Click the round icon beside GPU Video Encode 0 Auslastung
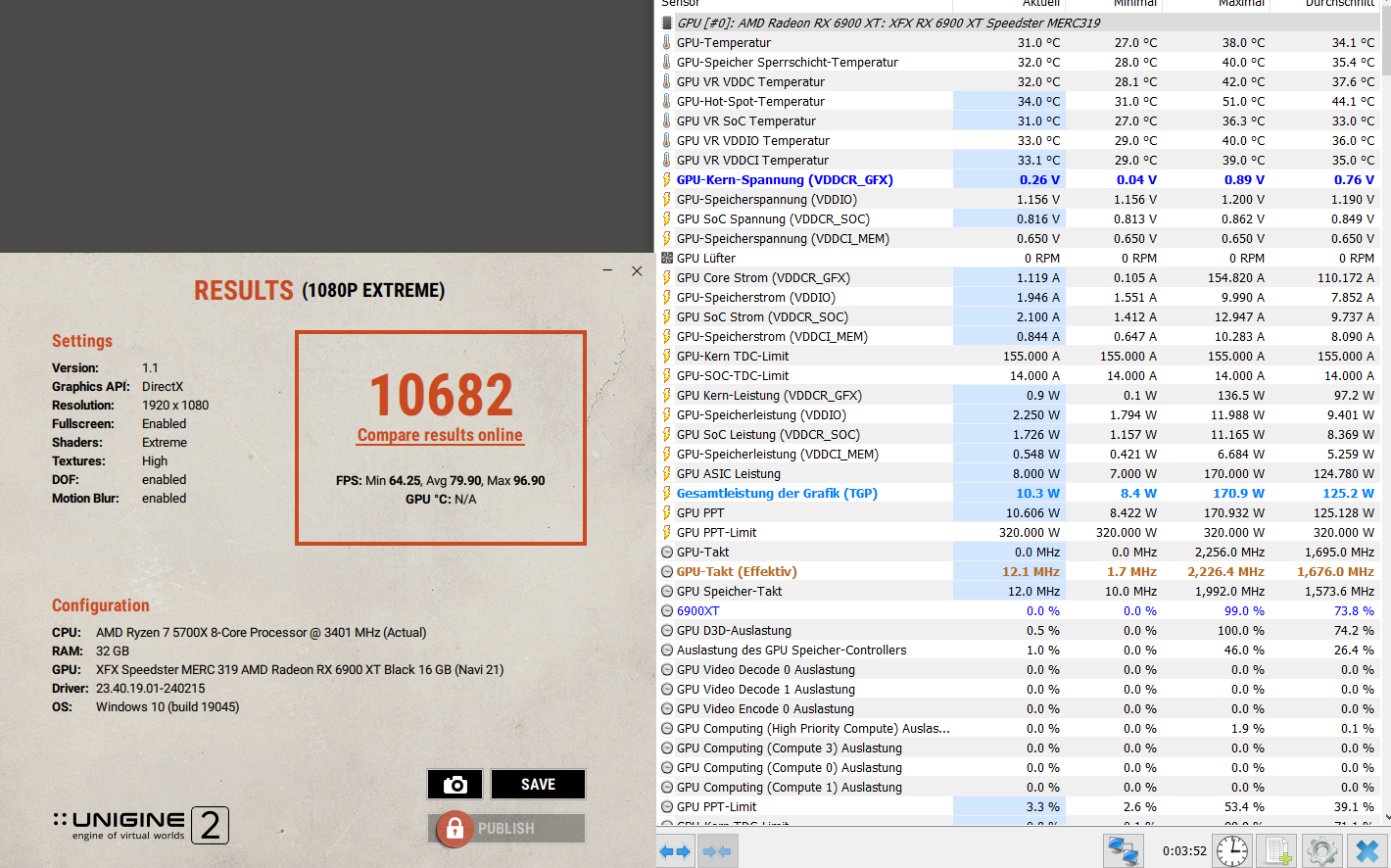 (667, 708)
